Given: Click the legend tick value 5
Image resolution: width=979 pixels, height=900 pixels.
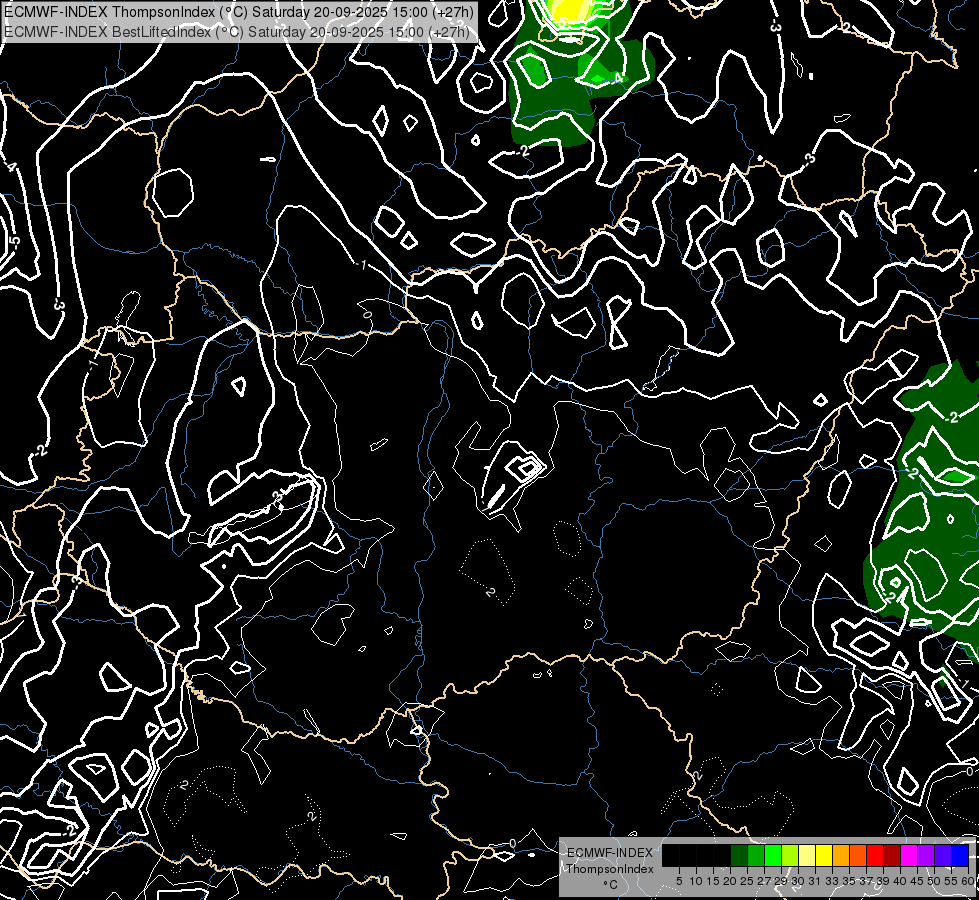Looking at the screenshot, I should click(x=679, y=881).
